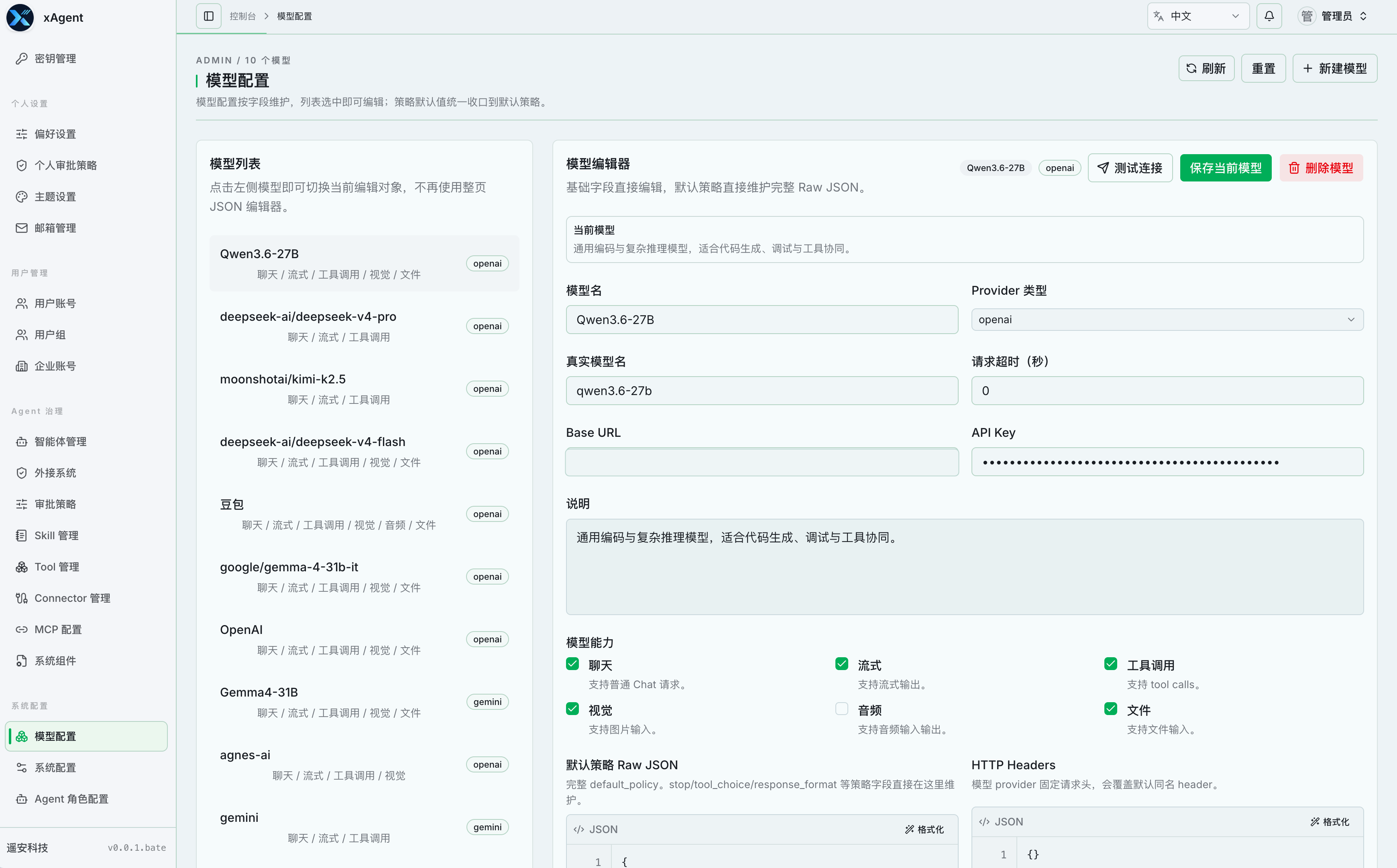Click the file icon beside 系统组件
Screen dimensions: 1397x868
tap(22, 661)
